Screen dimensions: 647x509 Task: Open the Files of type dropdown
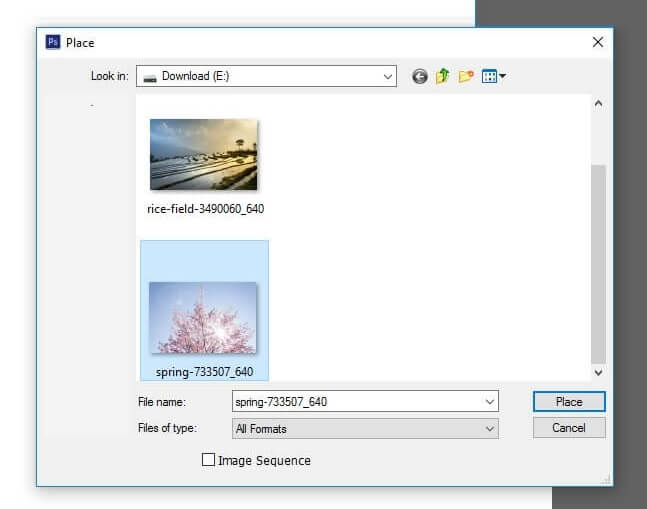coord(365,429)
